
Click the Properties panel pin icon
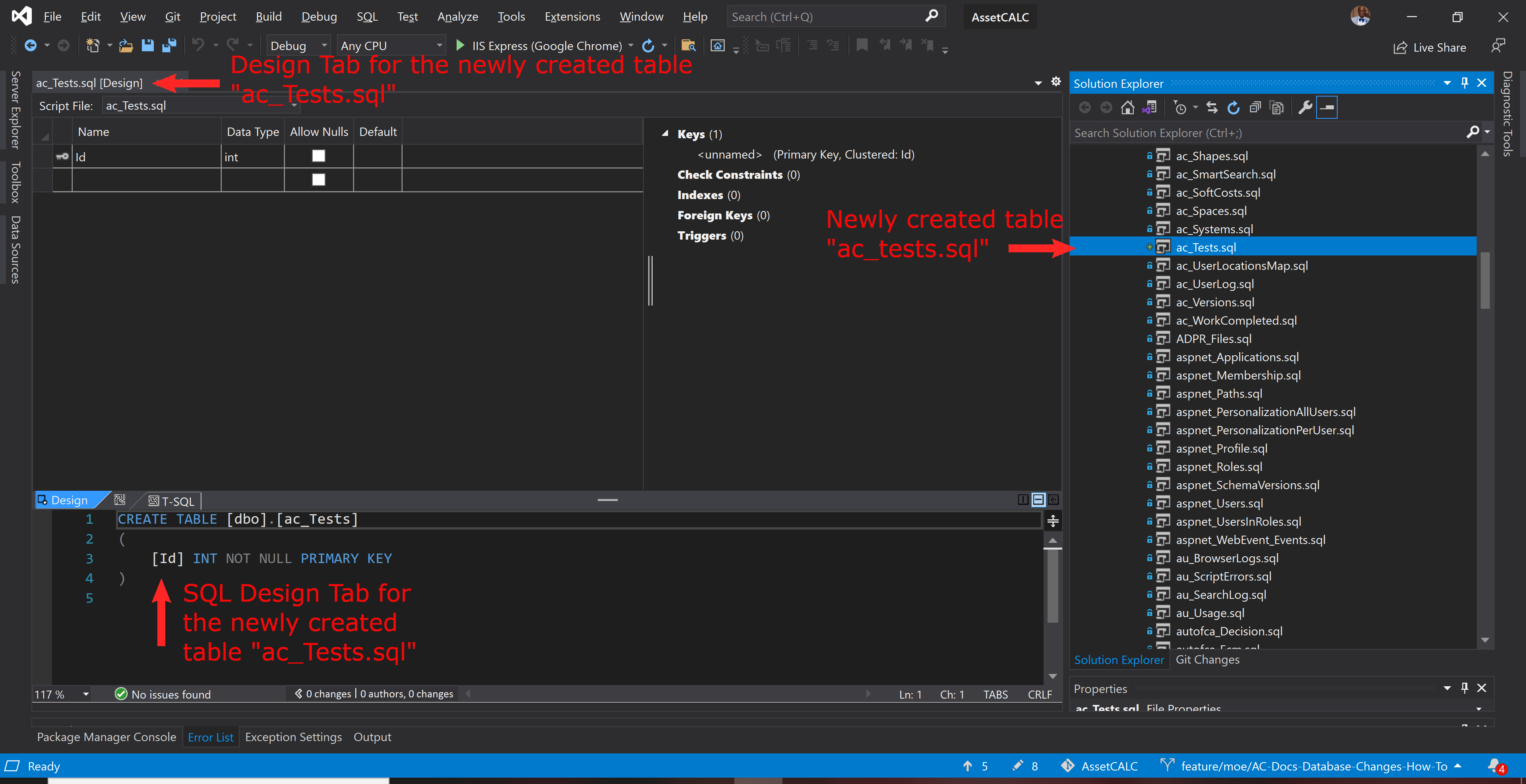point(1464,687)
